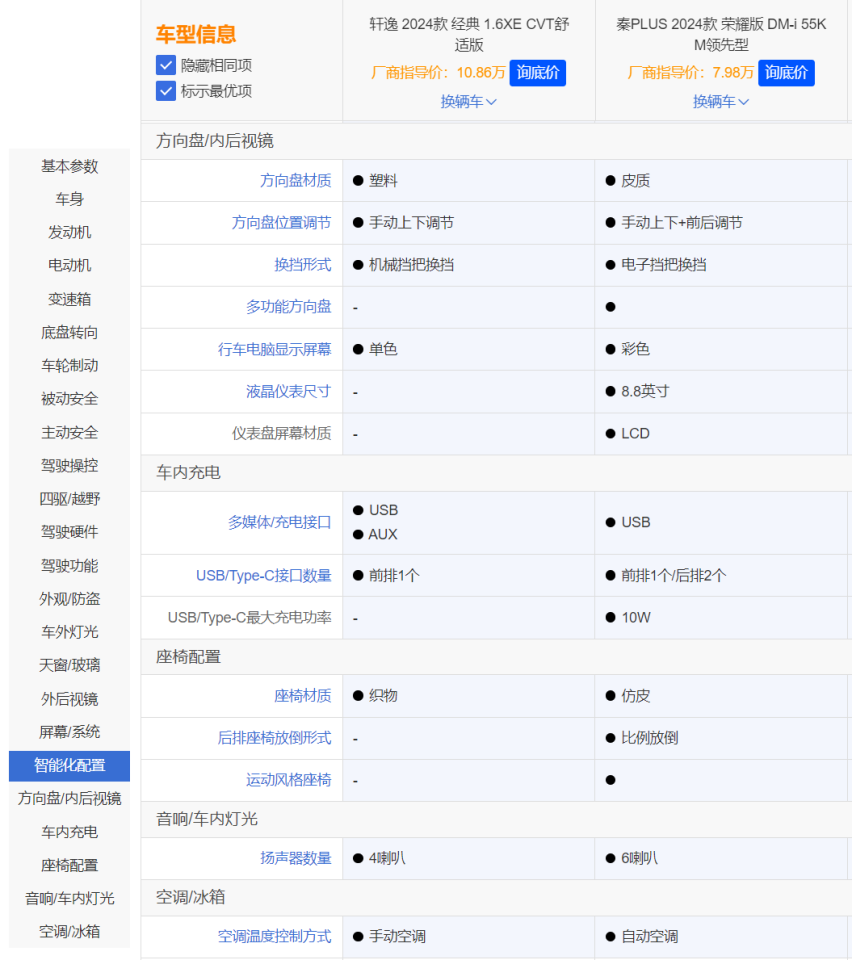
Task: Click the 车型信息 heading
Action: tap(196, 34)
